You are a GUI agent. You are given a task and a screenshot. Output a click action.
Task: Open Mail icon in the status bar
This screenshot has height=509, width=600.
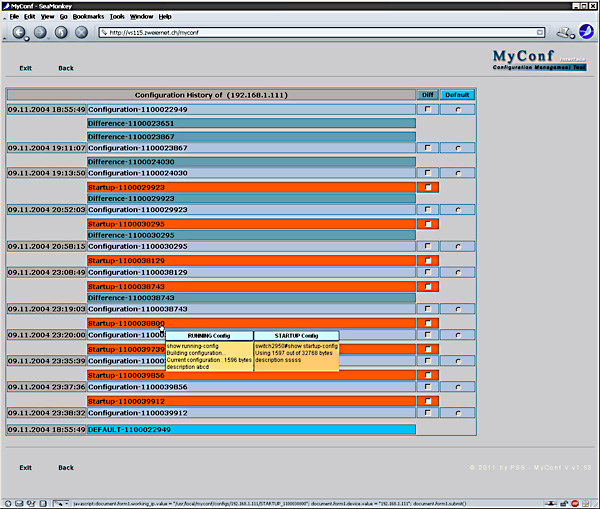[x=19, y=503]
